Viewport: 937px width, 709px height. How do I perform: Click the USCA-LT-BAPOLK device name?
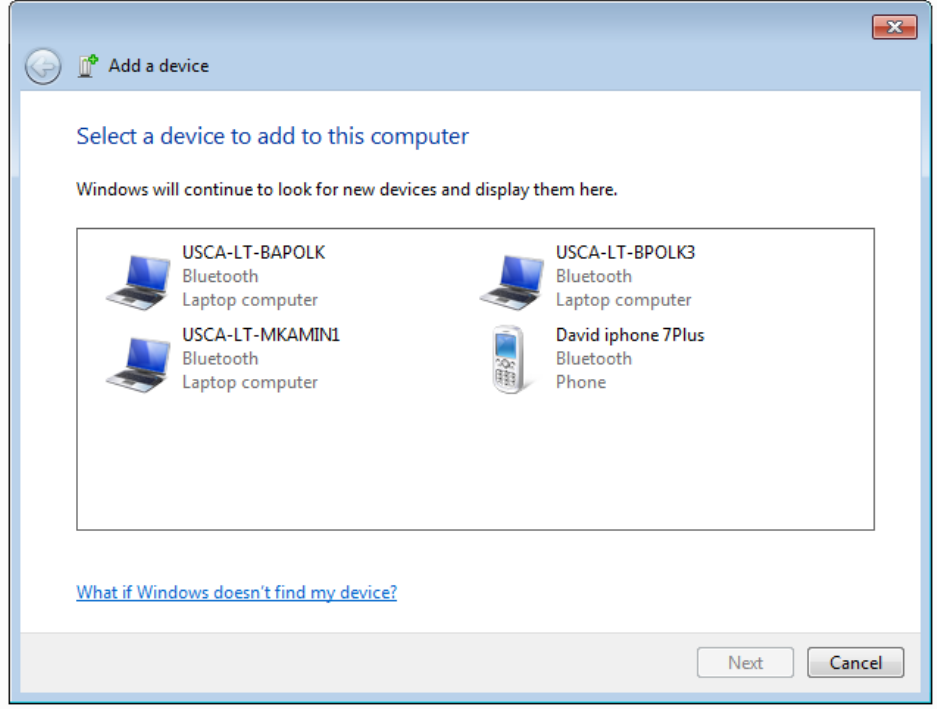click(x=253, y=252)
